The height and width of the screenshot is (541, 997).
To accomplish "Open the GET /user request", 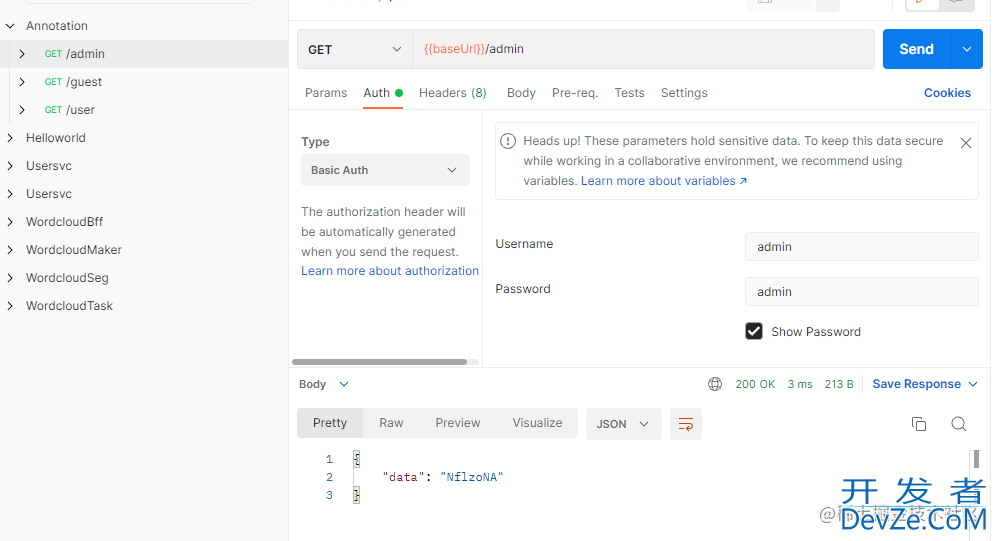I will (69, 110).
